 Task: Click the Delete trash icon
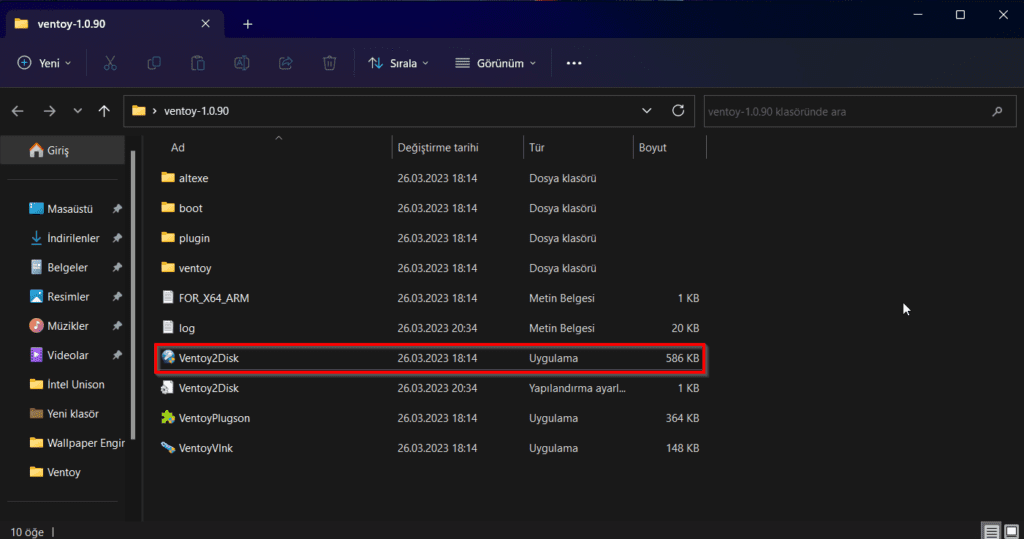tap(329, 63)
